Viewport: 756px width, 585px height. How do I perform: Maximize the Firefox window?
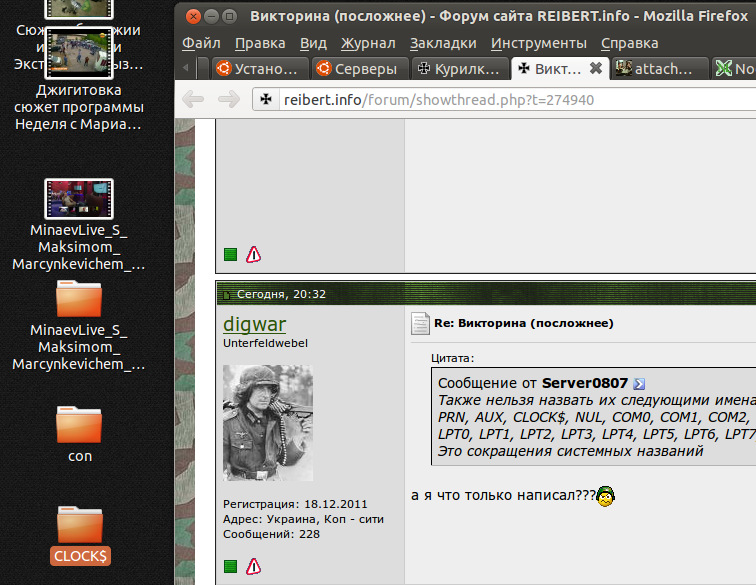230,17
